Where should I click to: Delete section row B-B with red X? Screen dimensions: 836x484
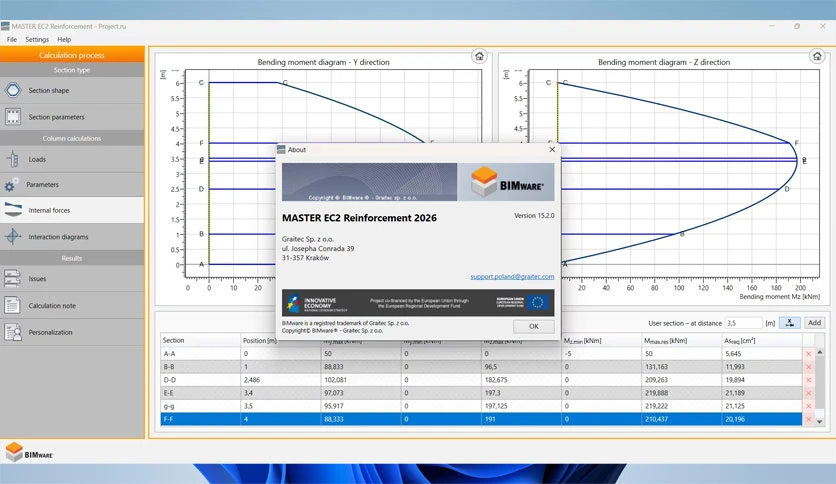click(808, 367)
